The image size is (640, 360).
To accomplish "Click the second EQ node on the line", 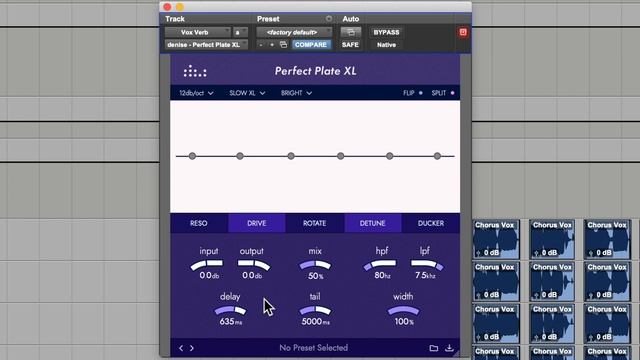I will click(240, 156).
